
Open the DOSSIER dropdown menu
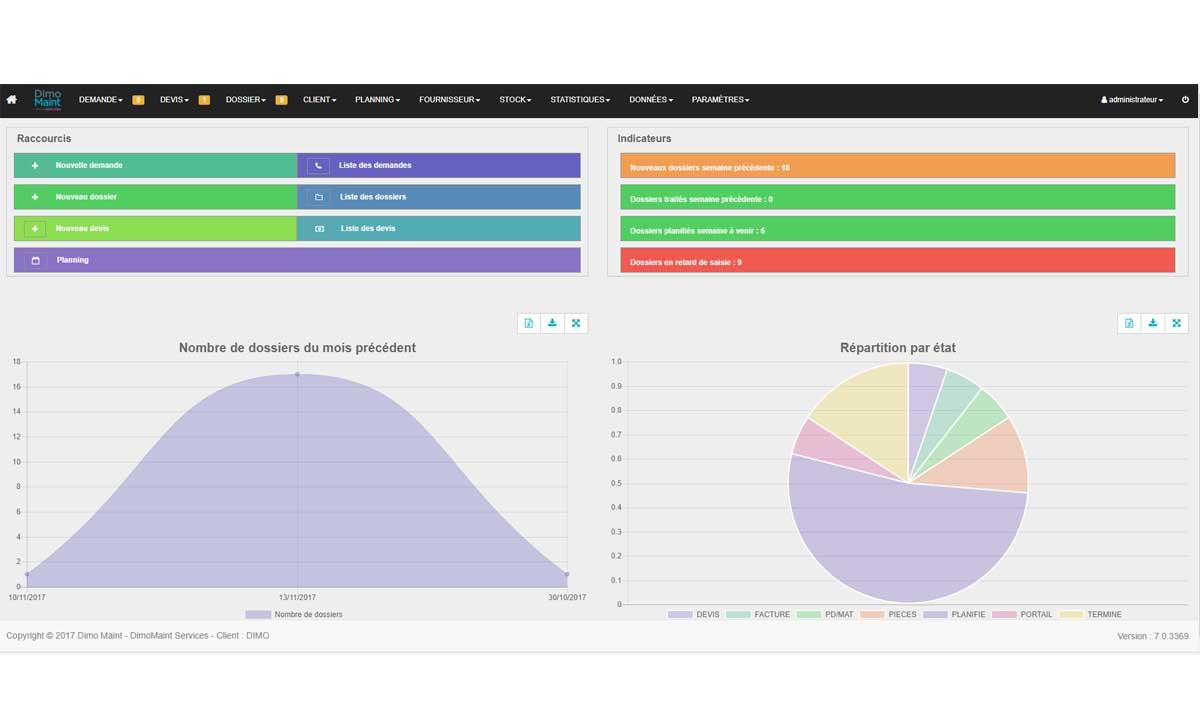(246, 100)
